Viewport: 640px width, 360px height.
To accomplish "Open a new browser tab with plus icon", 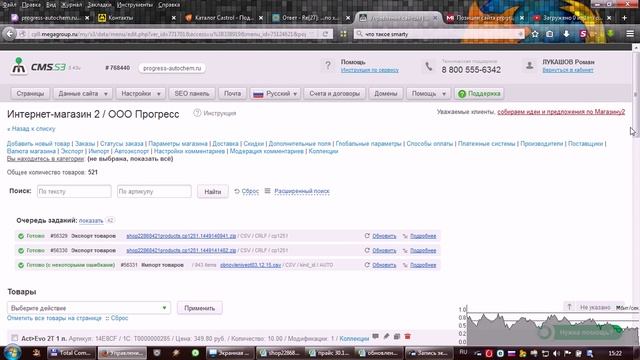I will 624,18.
